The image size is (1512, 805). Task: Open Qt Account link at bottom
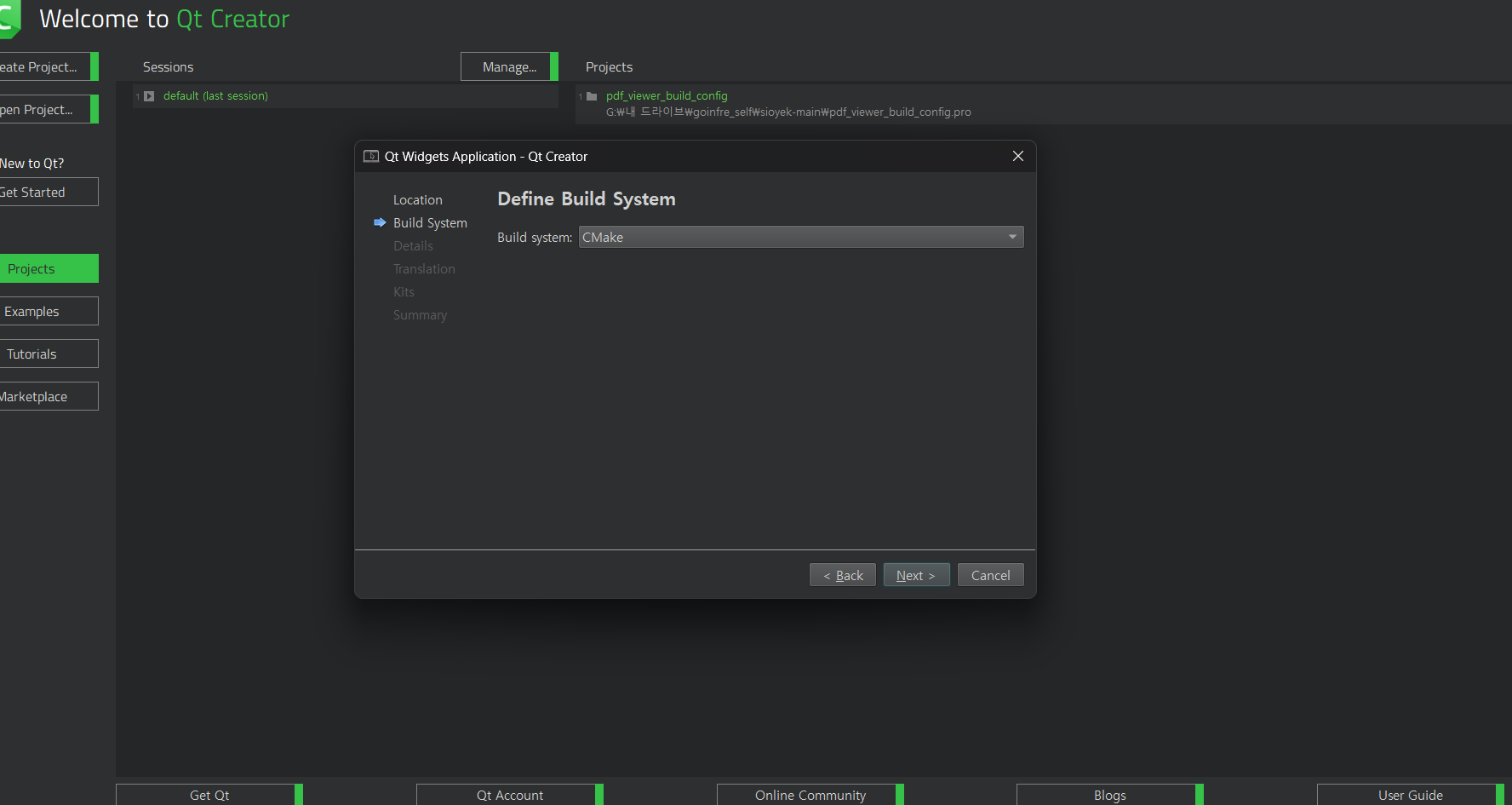pyautogui.click(x=510, y=795)
